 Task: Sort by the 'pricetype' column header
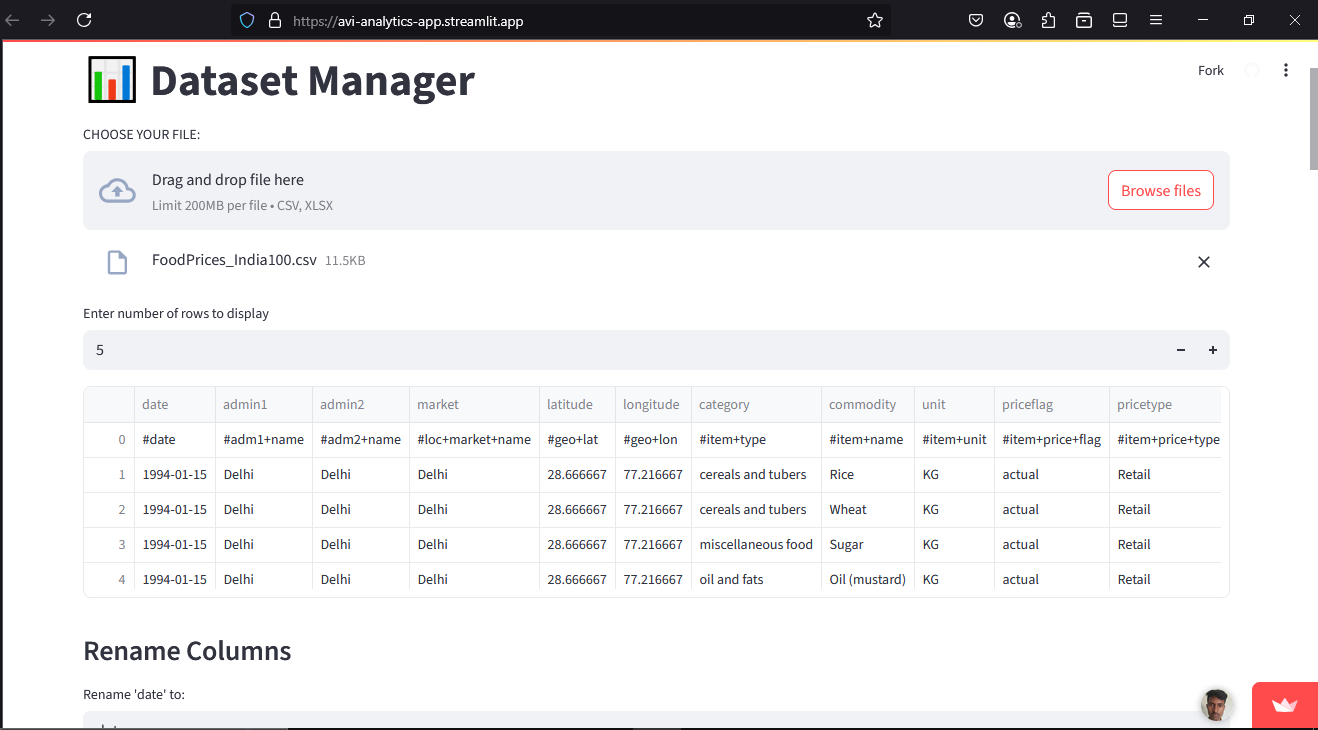[1165, 405]
